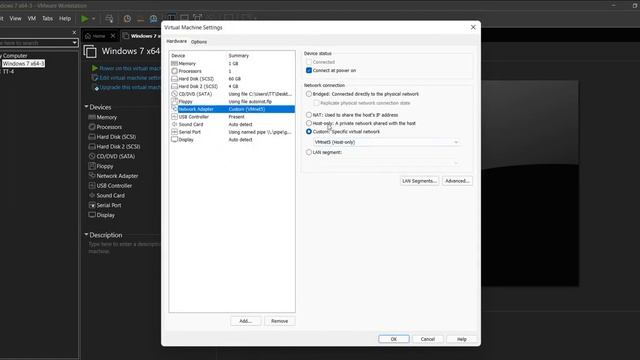Select the Custom specific virtual network radio
The height and width of the screenshot is (360, 640).
point(309,131)
